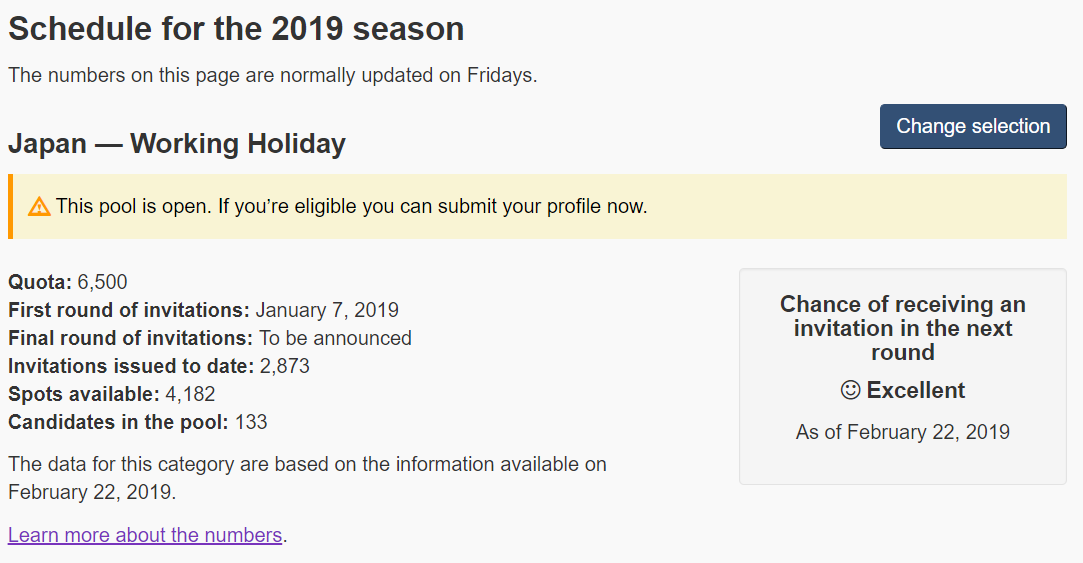
Task: Click the Quota value 6,500
Action: (102, 282)
